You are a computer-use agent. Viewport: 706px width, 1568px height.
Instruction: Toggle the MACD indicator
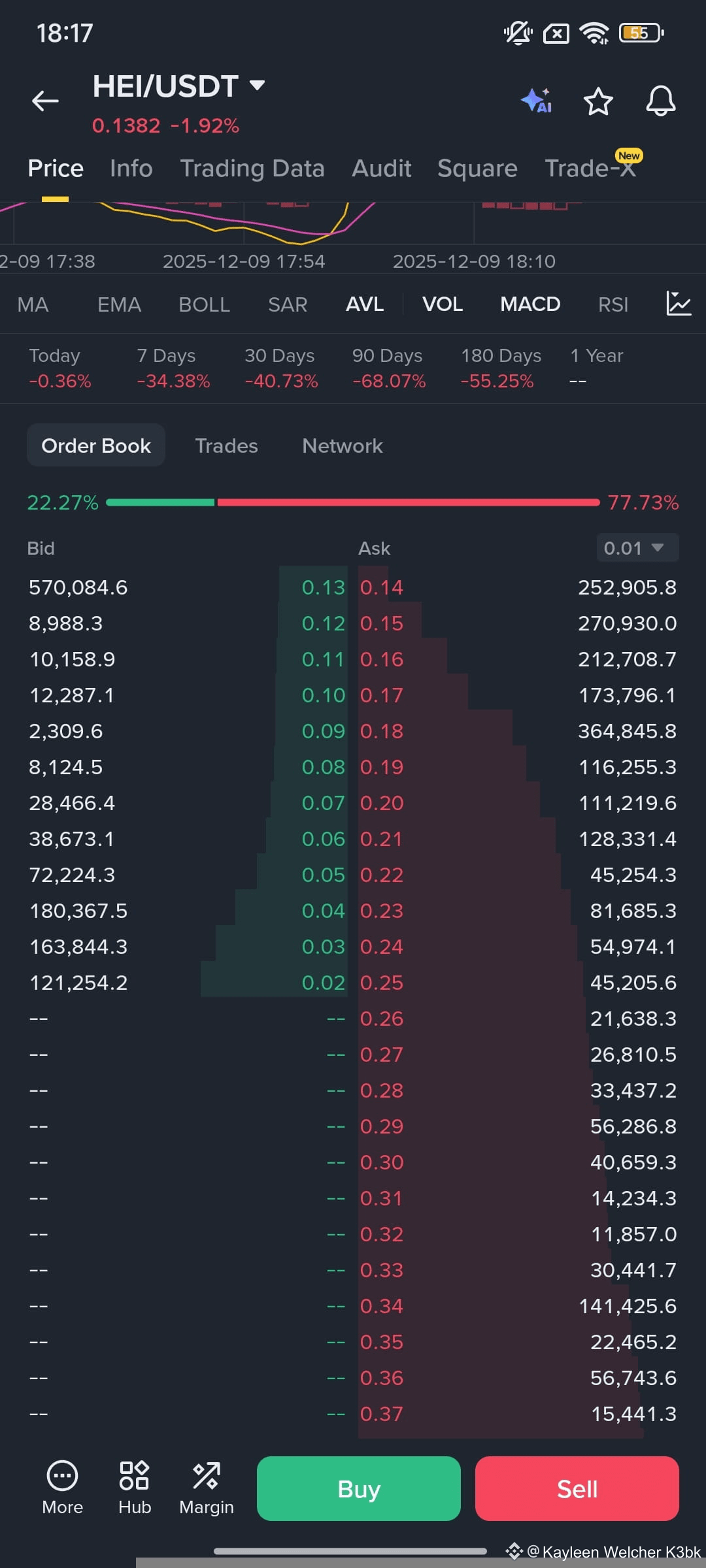[x=530, y=304]
